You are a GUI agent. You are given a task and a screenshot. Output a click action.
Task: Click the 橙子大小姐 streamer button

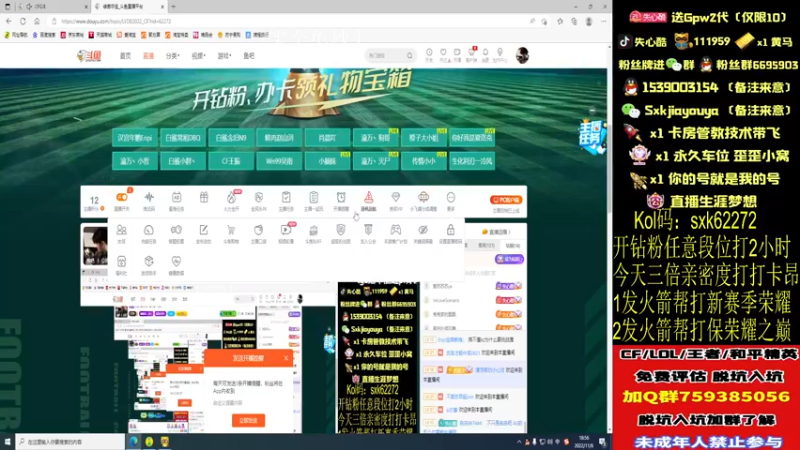coord(423,138)
